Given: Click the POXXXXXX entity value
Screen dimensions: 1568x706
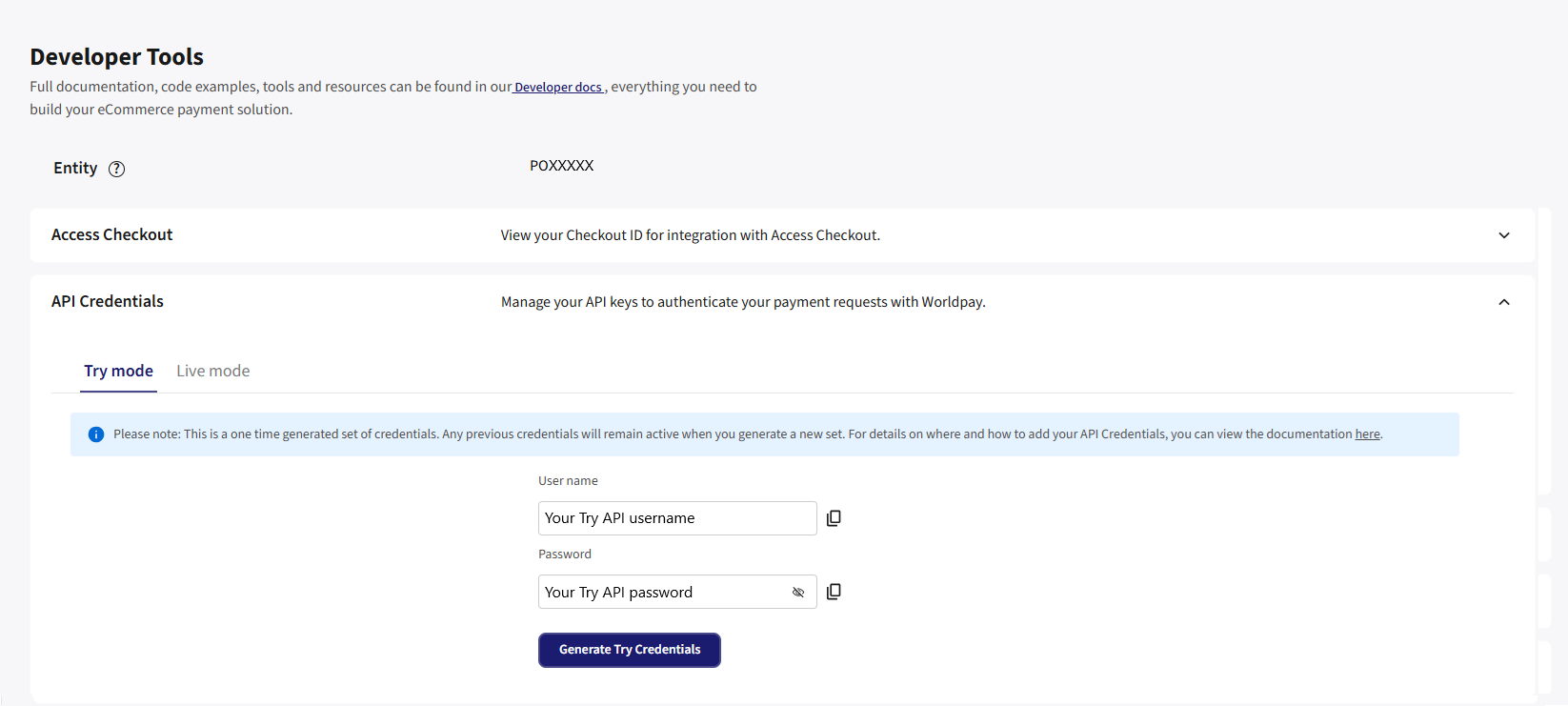Looking at the screenshot, I should [x=561, y=166].
